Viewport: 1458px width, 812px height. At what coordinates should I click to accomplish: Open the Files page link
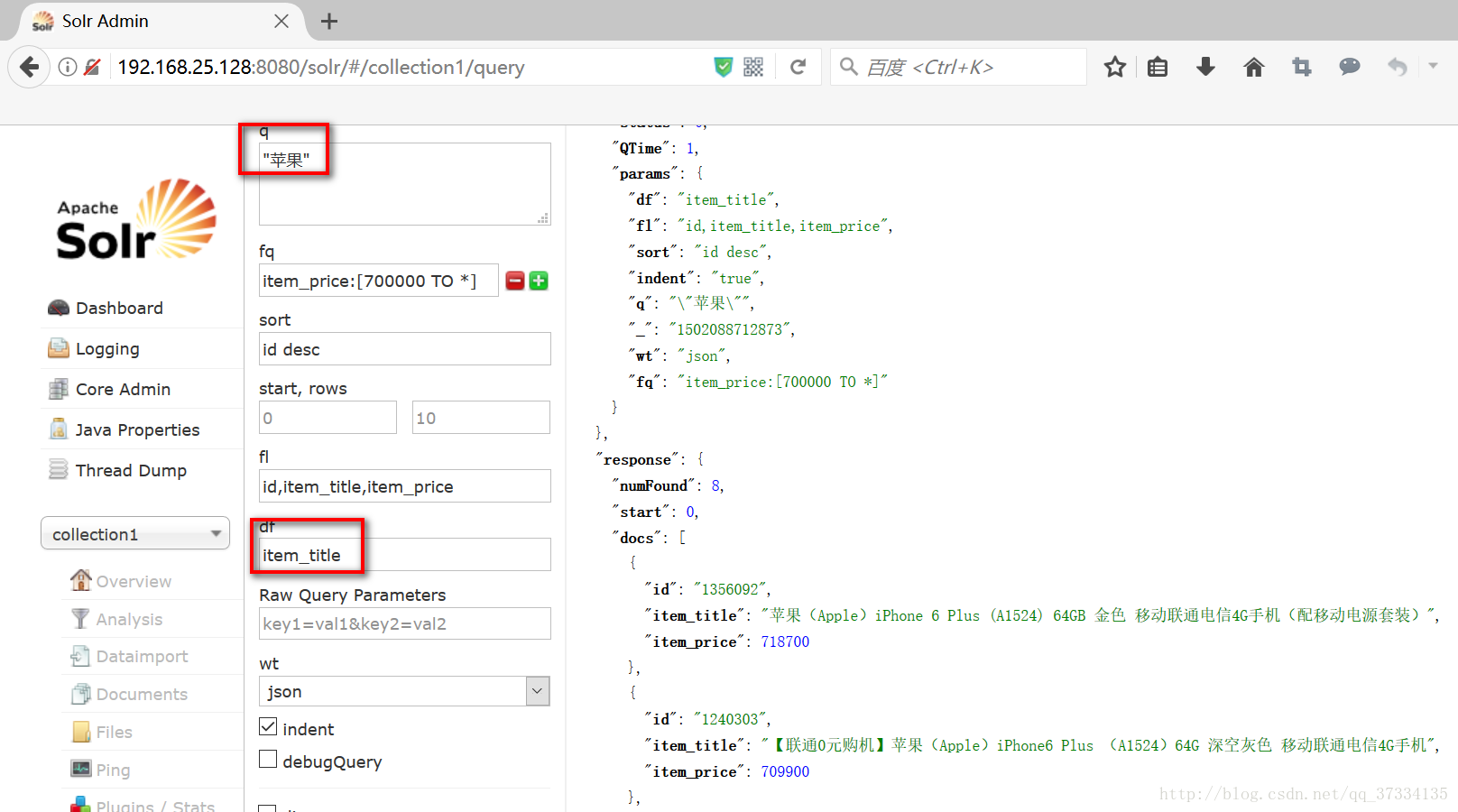[x=114, y=732]
